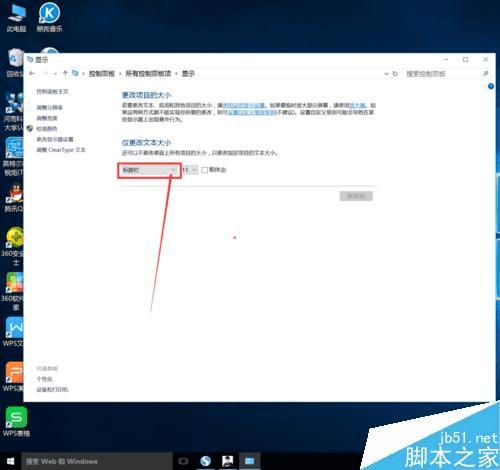Click the 使用这些显示设置 hyperlink
The width and height of the screenshot is (500, 470).
244,105
